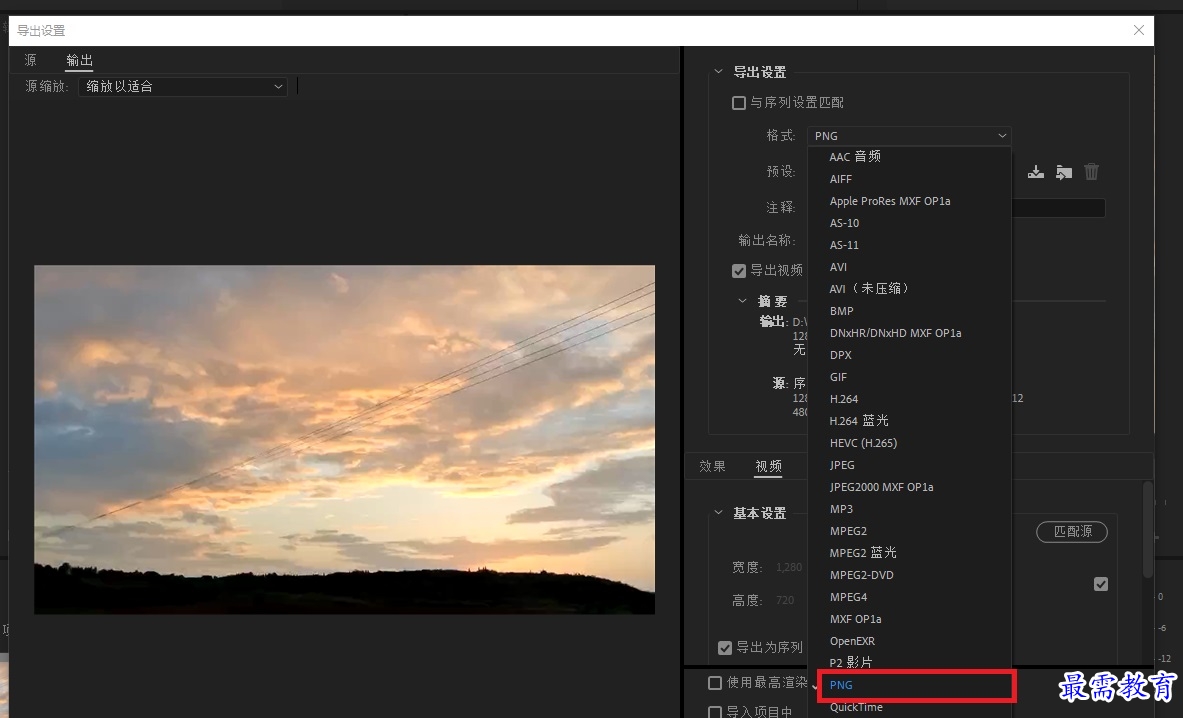1183x718 pixels.
Task: Click the sunset preview image
Action: pos(344,439)
